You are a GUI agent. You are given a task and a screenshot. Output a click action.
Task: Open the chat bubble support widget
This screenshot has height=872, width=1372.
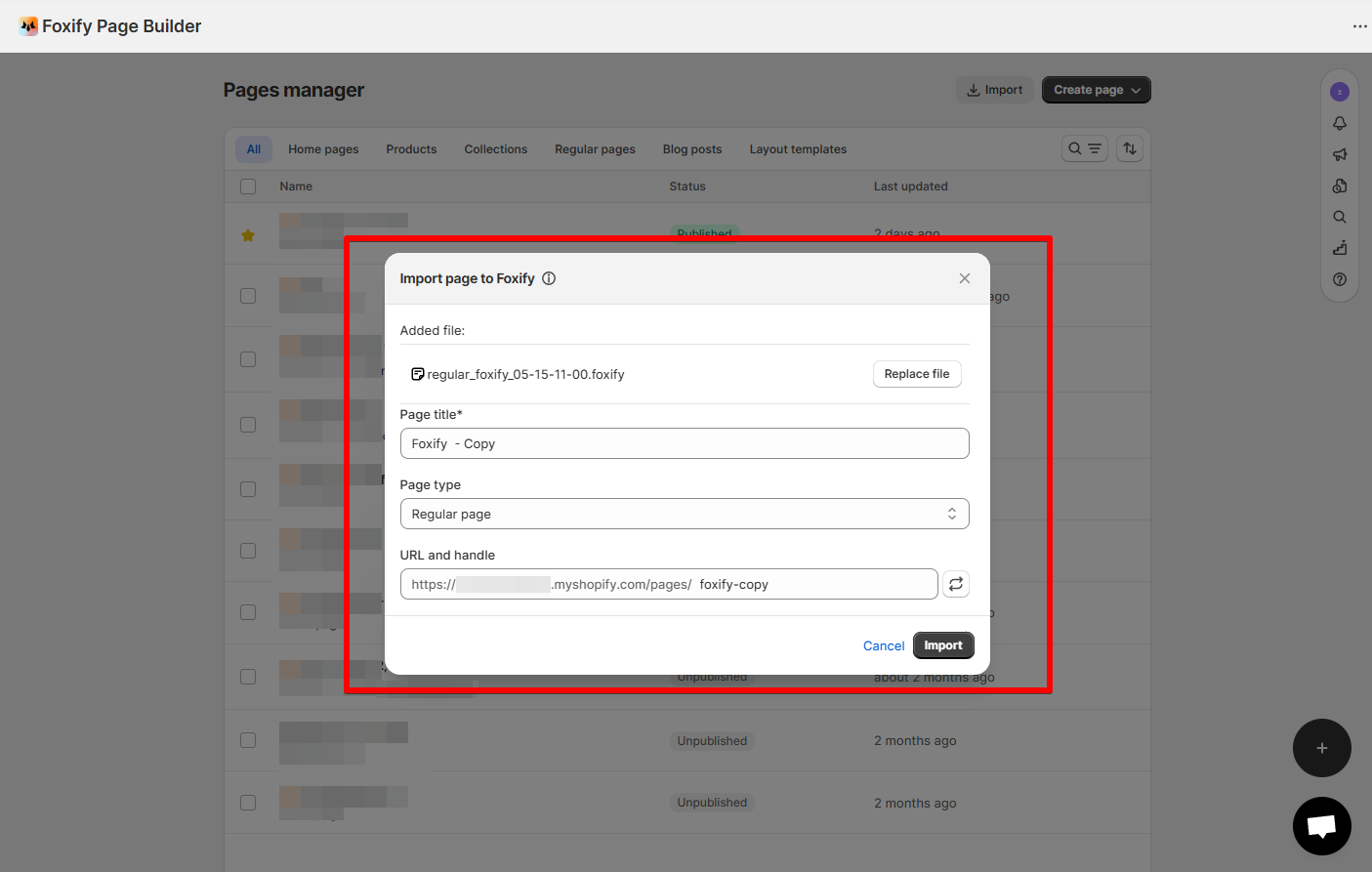point(1322,826)
